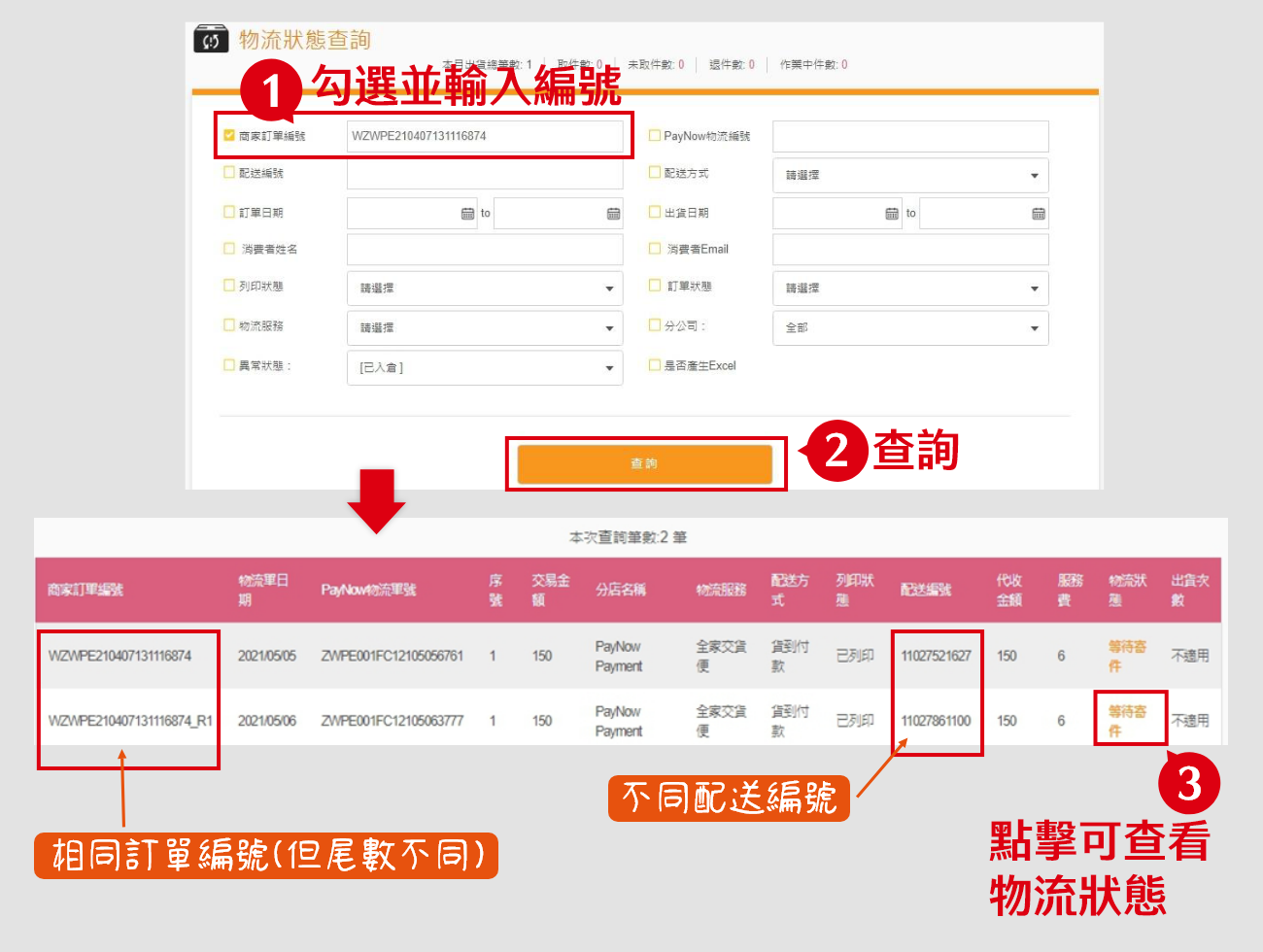Uncheck the 商家訂單編號 checkbox

tap(229, 136)
